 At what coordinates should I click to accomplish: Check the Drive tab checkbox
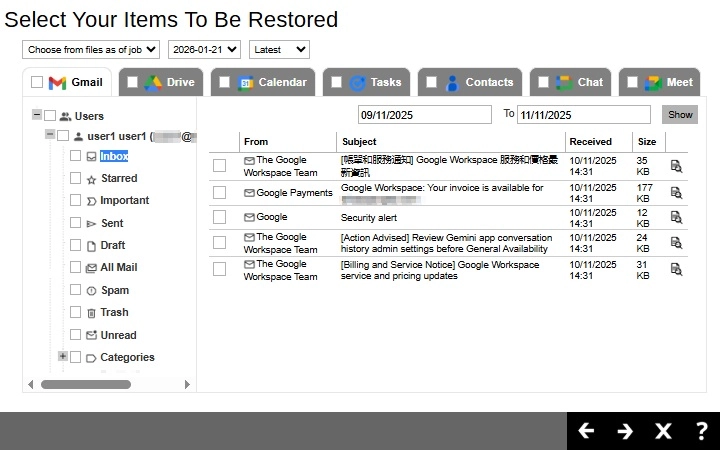132,82
